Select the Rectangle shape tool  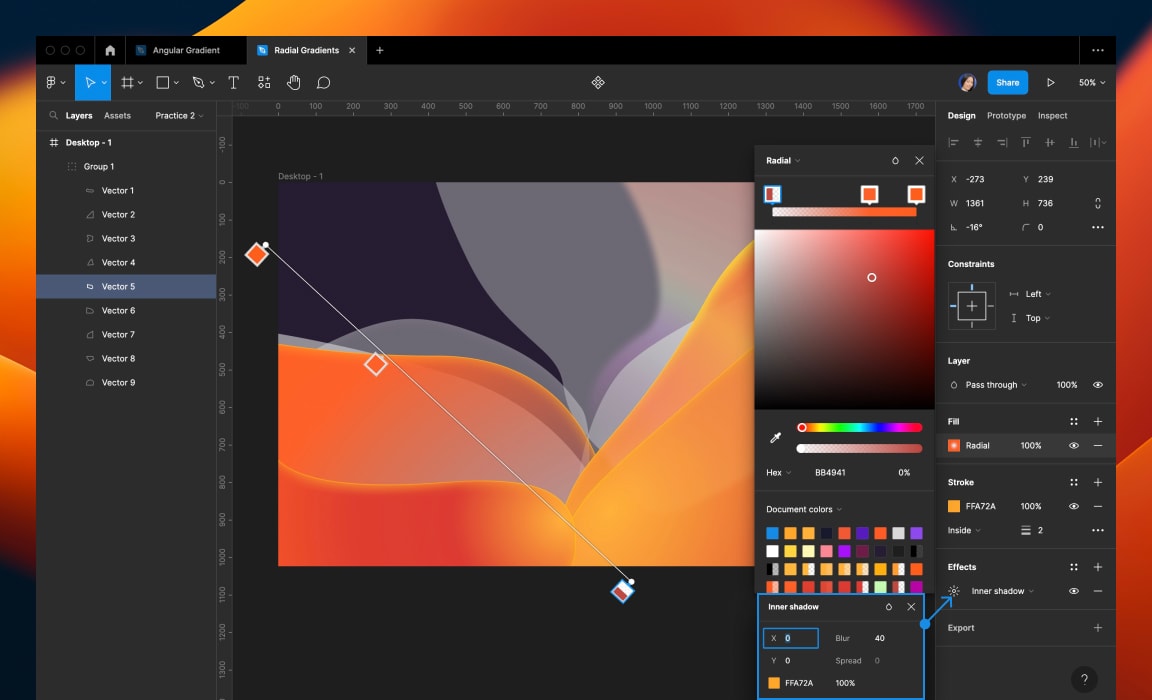161,82
